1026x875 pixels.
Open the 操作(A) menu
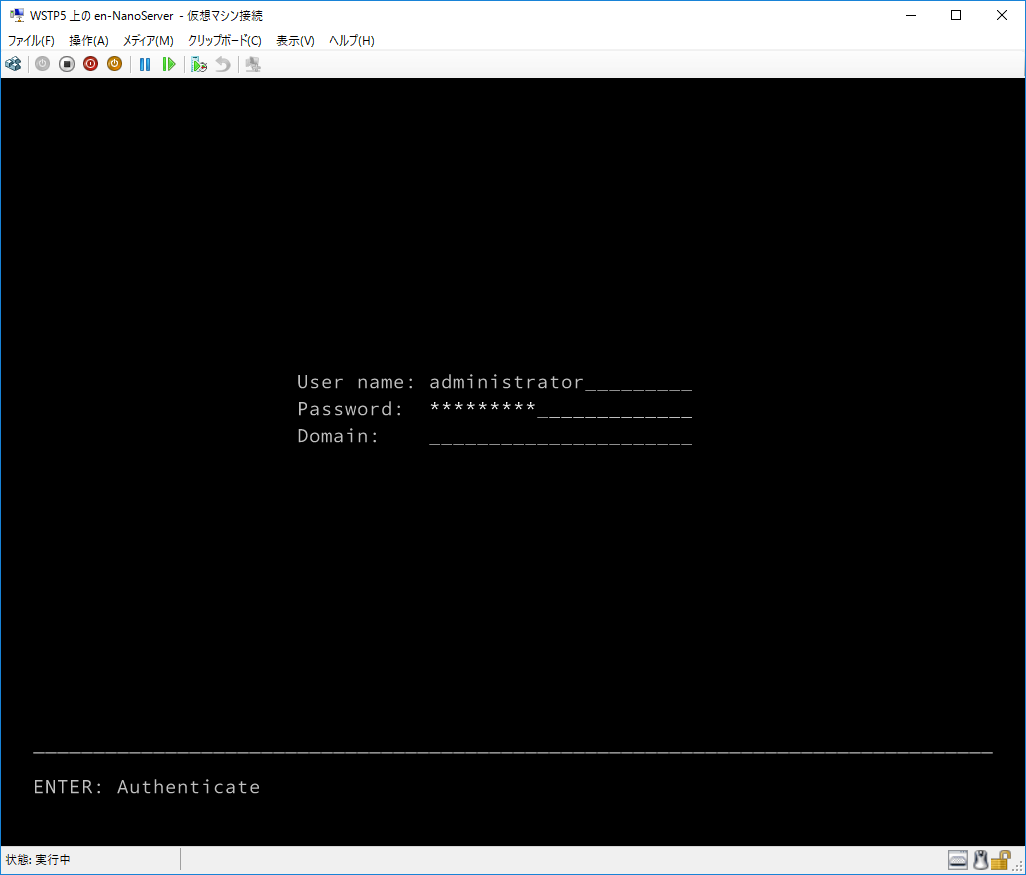click(89, 41)
